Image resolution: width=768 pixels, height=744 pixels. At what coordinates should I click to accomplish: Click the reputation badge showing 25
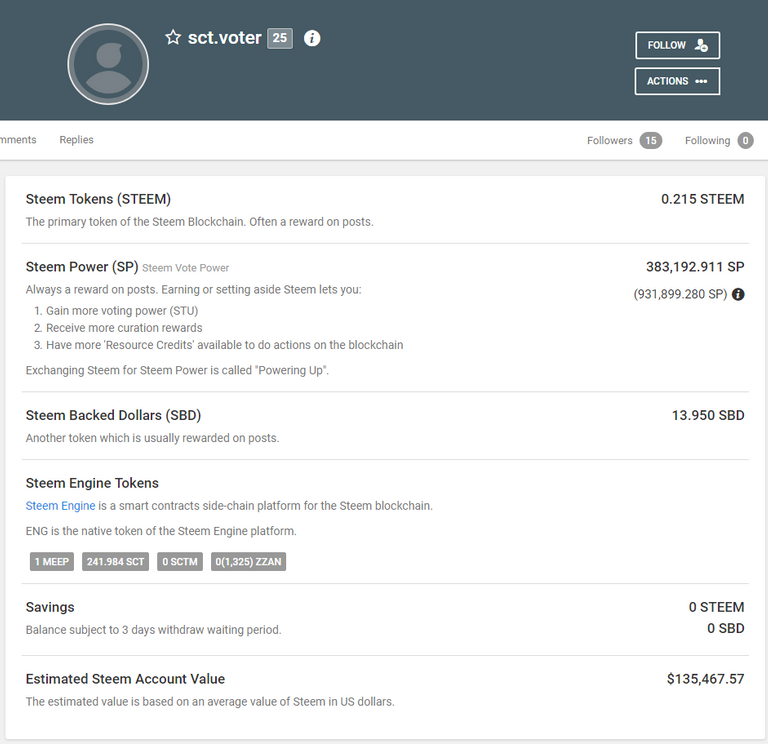[280, 38]
